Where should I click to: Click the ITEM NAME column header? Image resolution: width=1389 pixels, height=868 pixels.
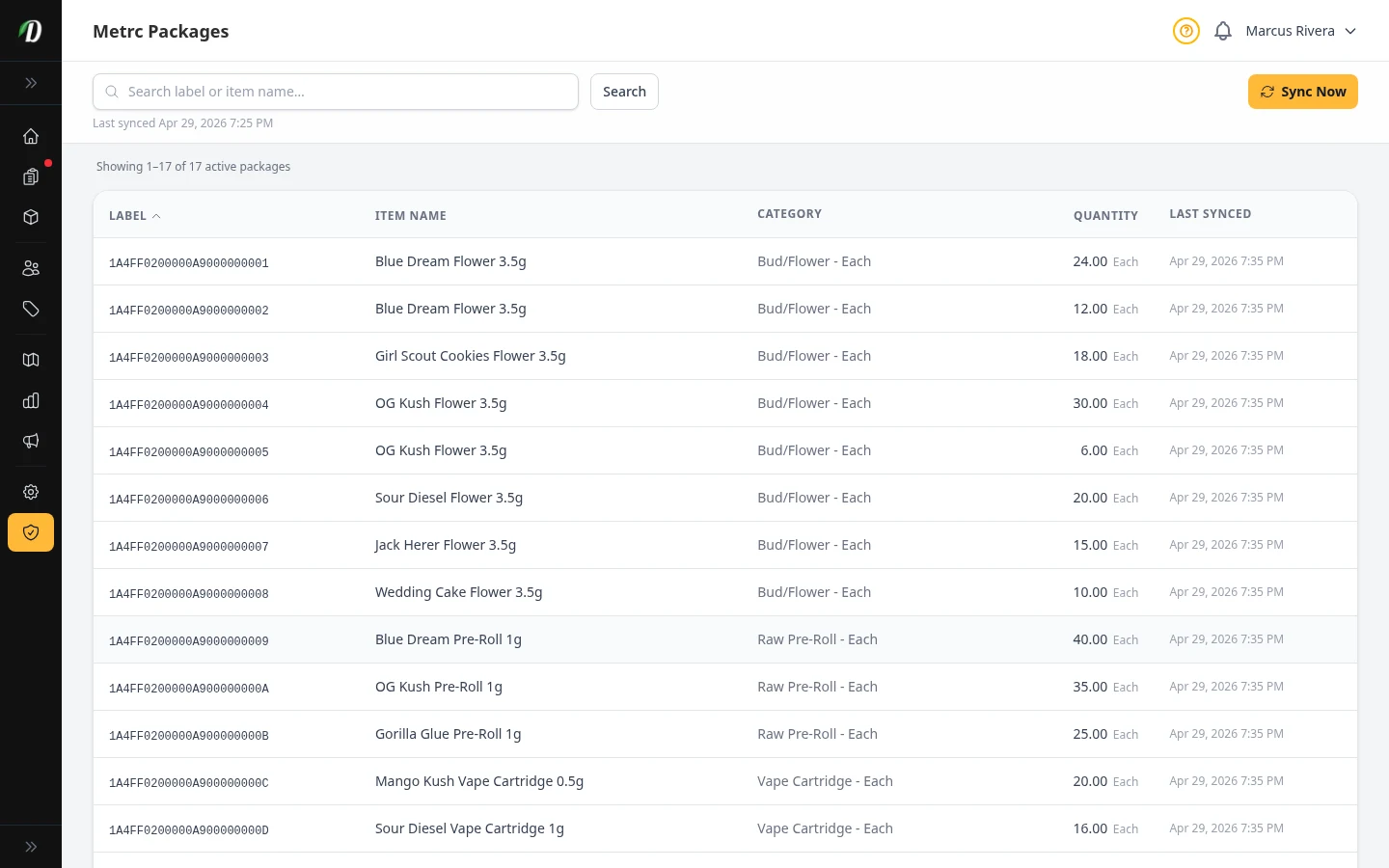[410, 215]
